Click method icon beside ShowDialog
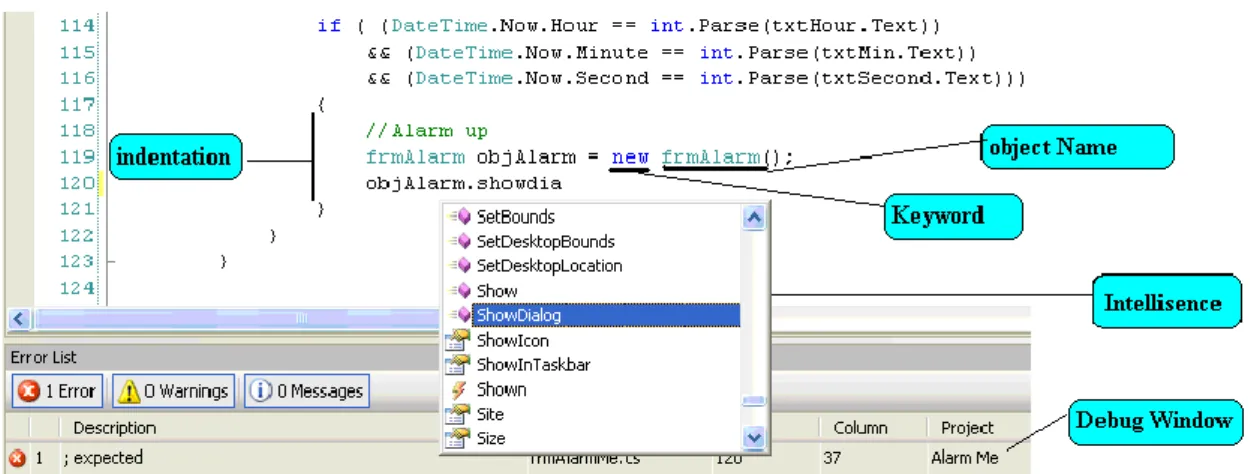This screenshot has width=1254, height=474. point(460,315)
